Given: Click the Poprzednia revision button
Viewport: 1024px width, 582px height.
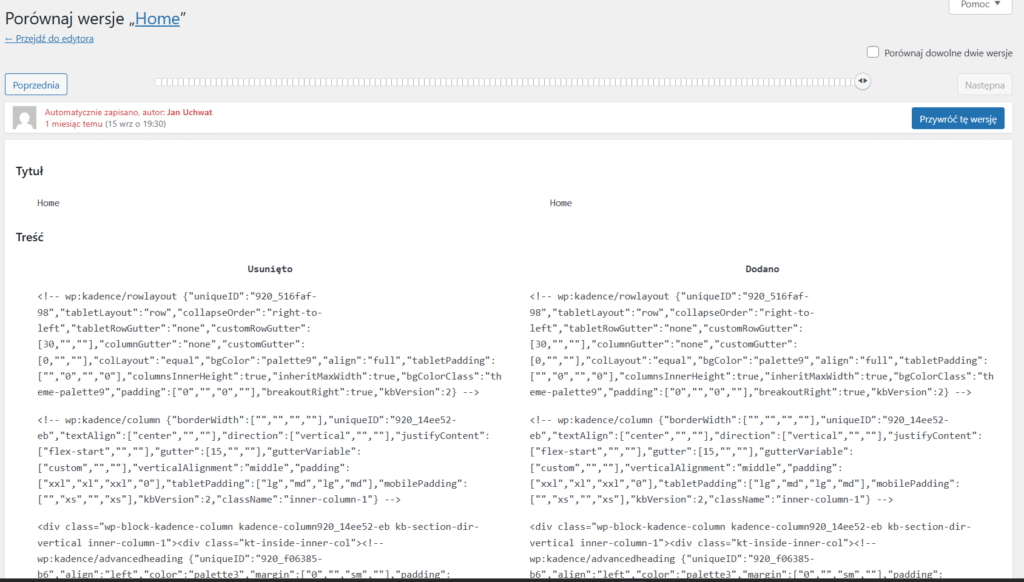Looking at the screenshot, I should point(36,85).
